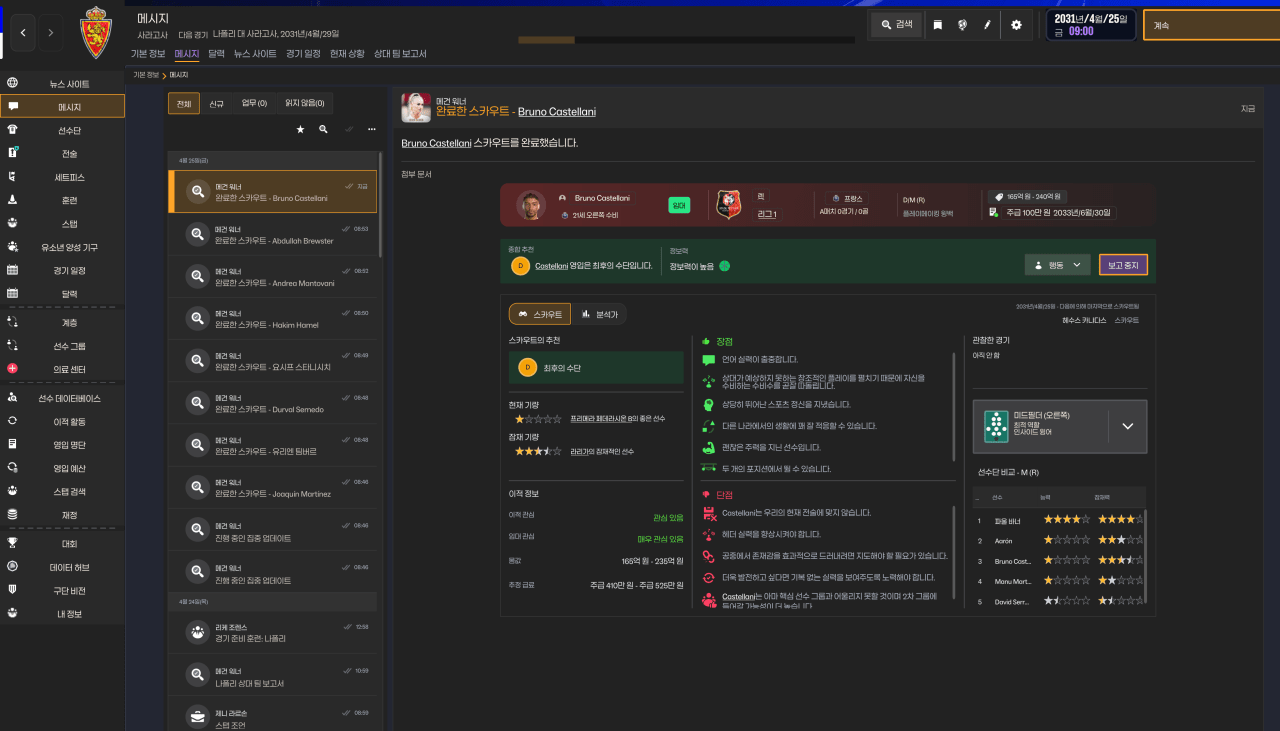This screenshot has width=1280, height=731.
Task: Click the coins icon beside 재정
Action: (x=12, y=514)
